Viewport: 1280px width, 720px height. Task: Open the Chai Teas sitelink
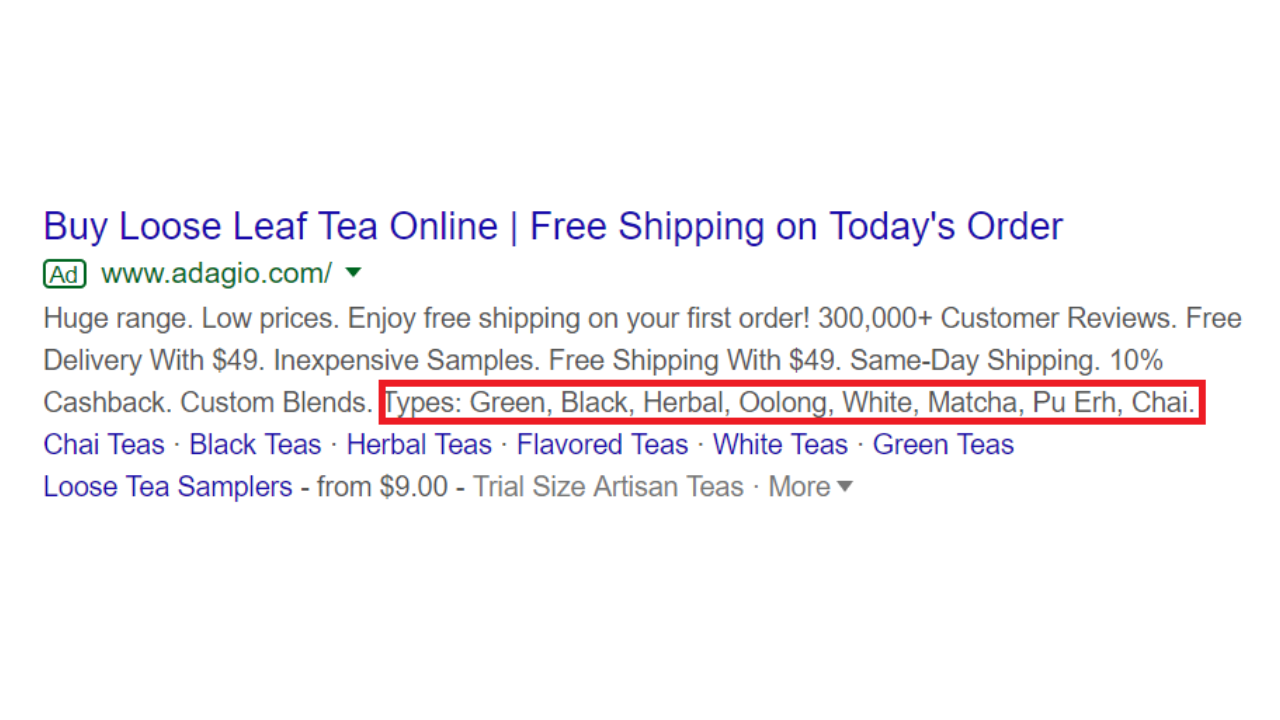pyautogui.click(x=104, y=444)
